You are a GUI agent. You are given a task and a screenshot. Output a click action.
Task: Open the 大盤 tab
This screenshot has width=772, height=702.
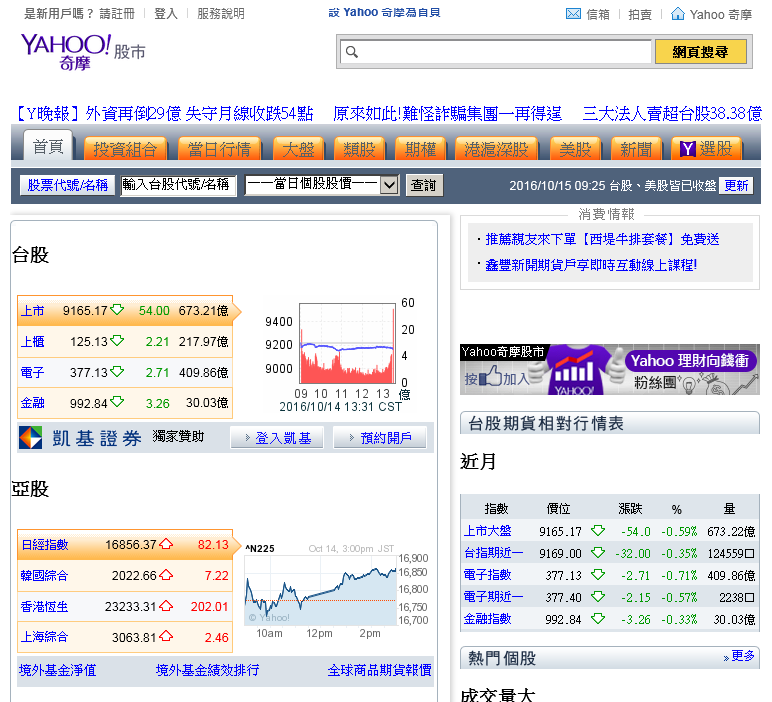click(298, 149)
